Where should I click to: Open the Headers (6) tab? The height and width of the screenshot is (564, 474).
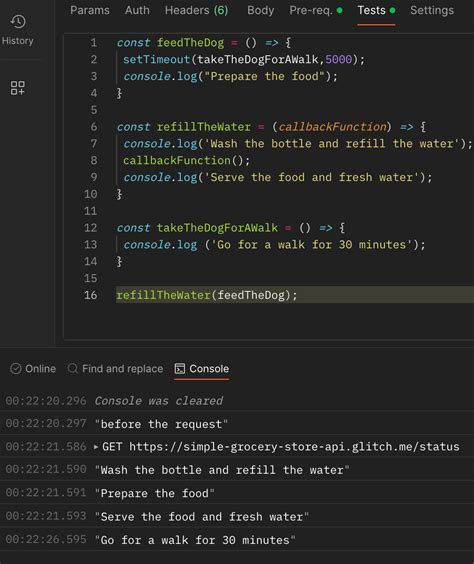tap(196, 10)
